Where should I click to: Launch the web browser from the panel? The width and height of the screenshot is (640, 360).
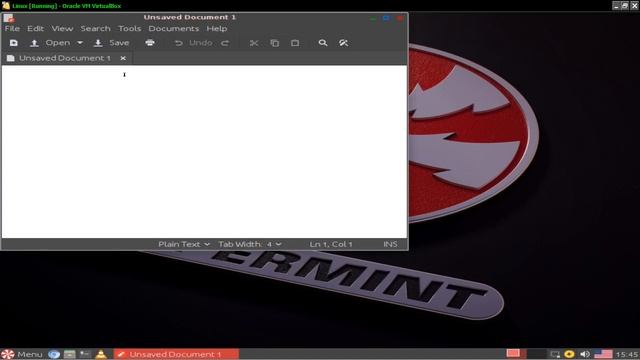point(54,354)
